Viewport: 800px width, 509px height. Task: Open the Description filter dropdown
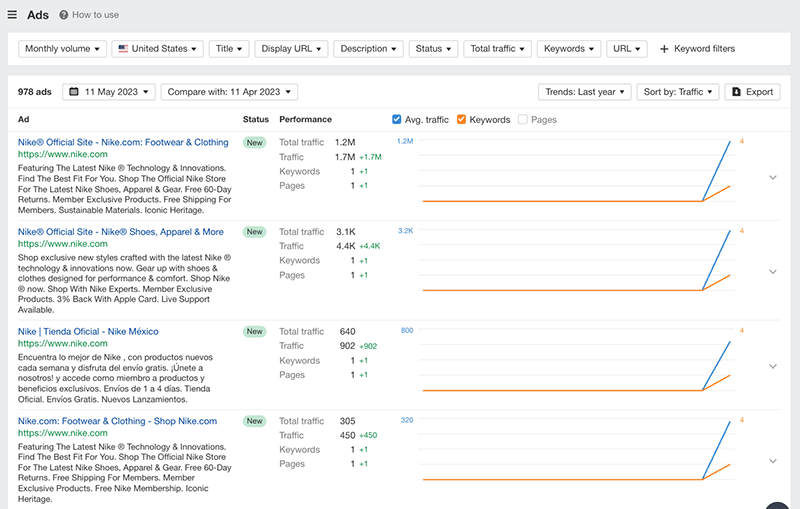click(368, 49)
